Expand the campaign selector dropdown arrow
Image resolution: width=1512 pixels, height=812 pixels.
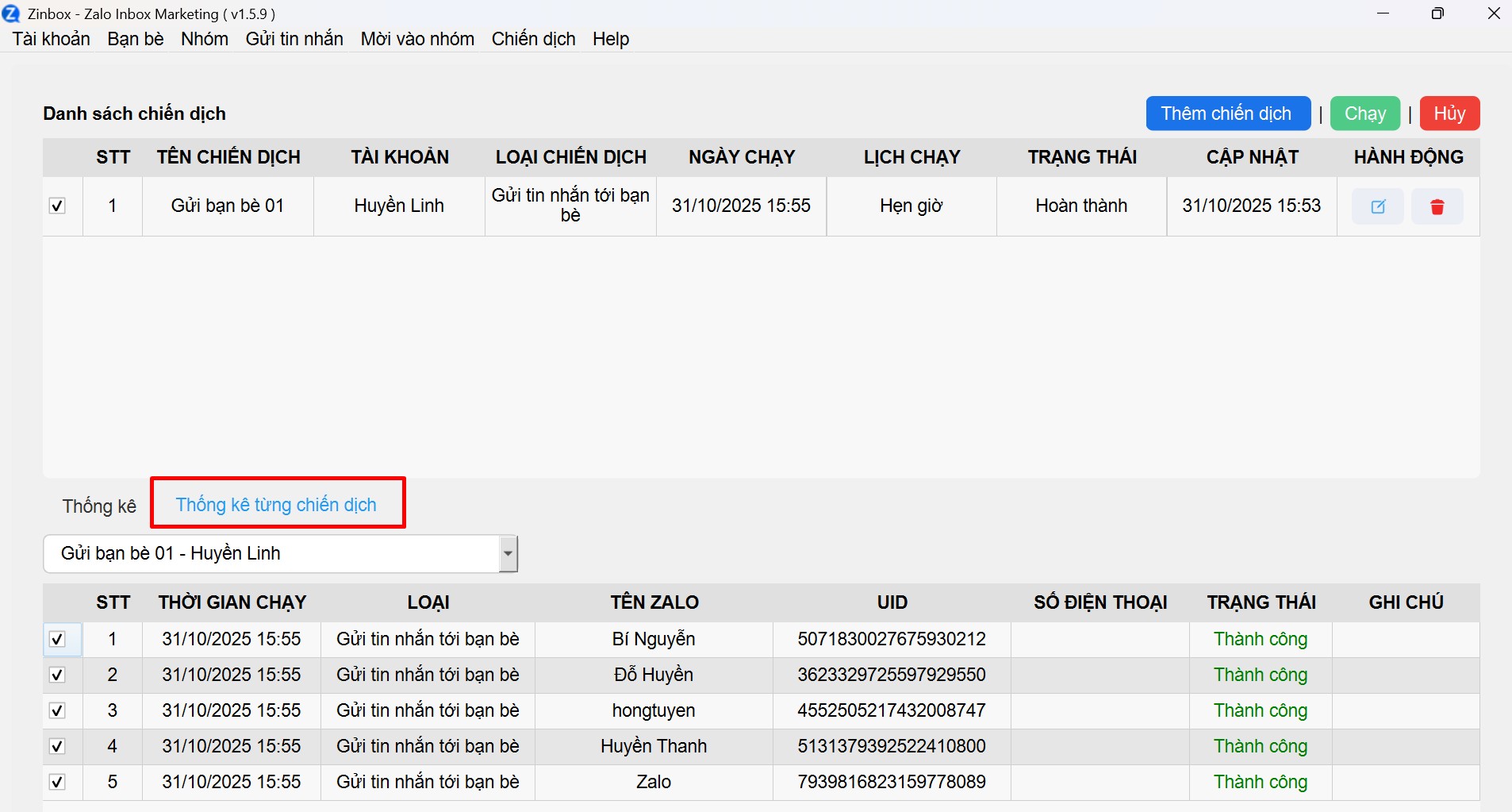pos(508,554)
